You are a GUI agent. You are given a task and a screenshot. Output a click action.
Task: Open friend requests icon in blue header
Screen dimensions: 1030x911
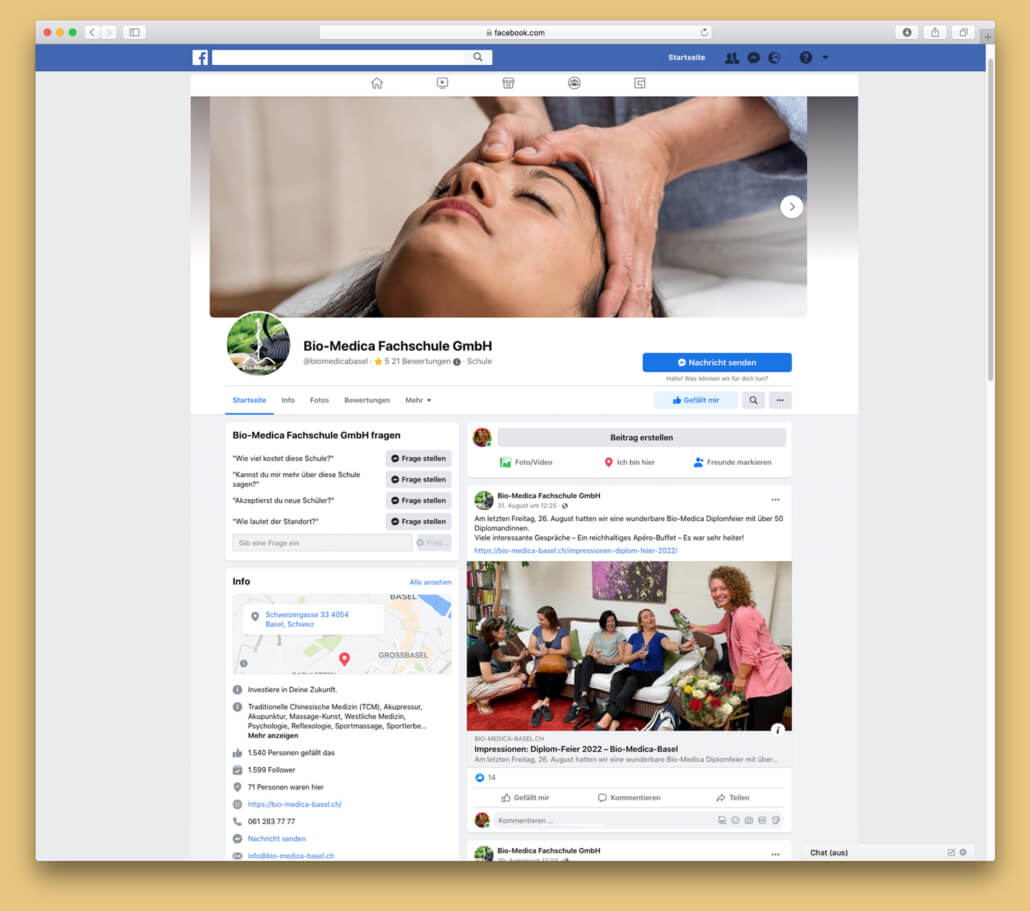click(x=731, y=58)
